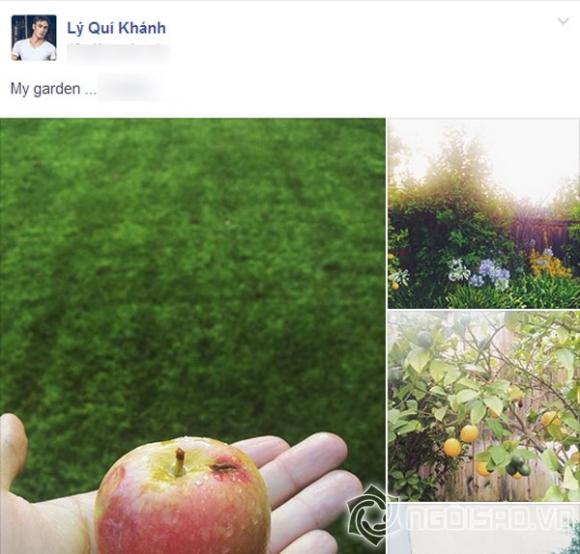Click the ngoisao.vn watermark logo emblem
Screen dimensions: 580x554
pyautogui.click(x=367, y=513)
